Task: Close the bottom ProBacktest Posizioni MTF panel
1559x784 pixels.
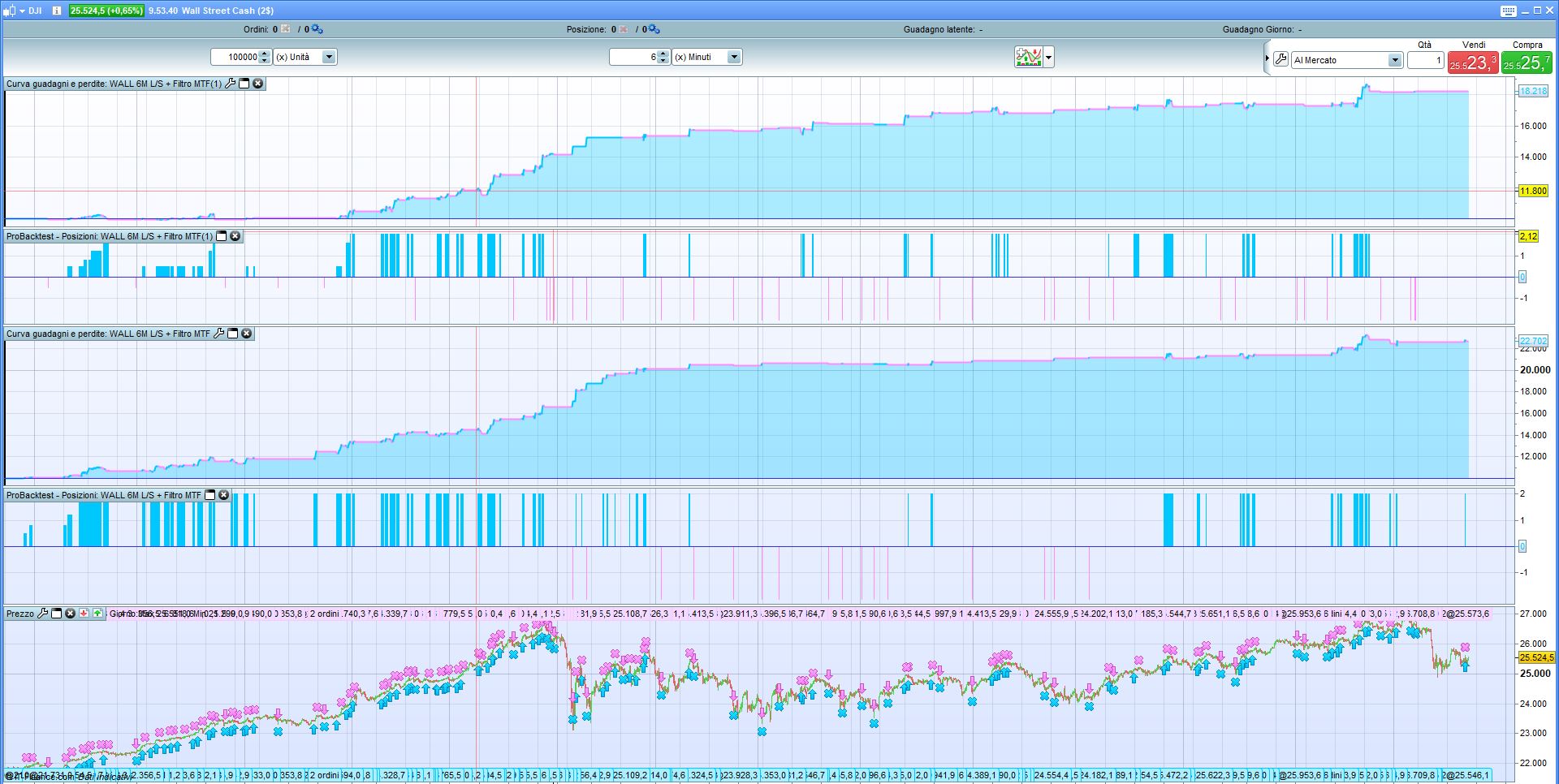Action: point(224,495)
